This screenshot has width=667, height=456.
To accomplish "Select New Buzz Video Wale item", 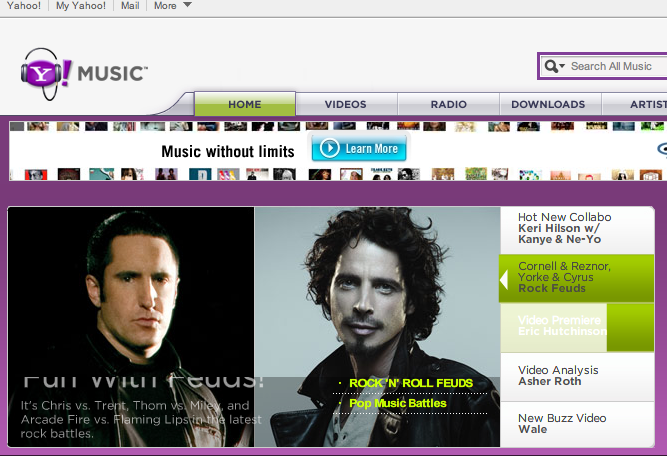I will click(x=577, y=424).
